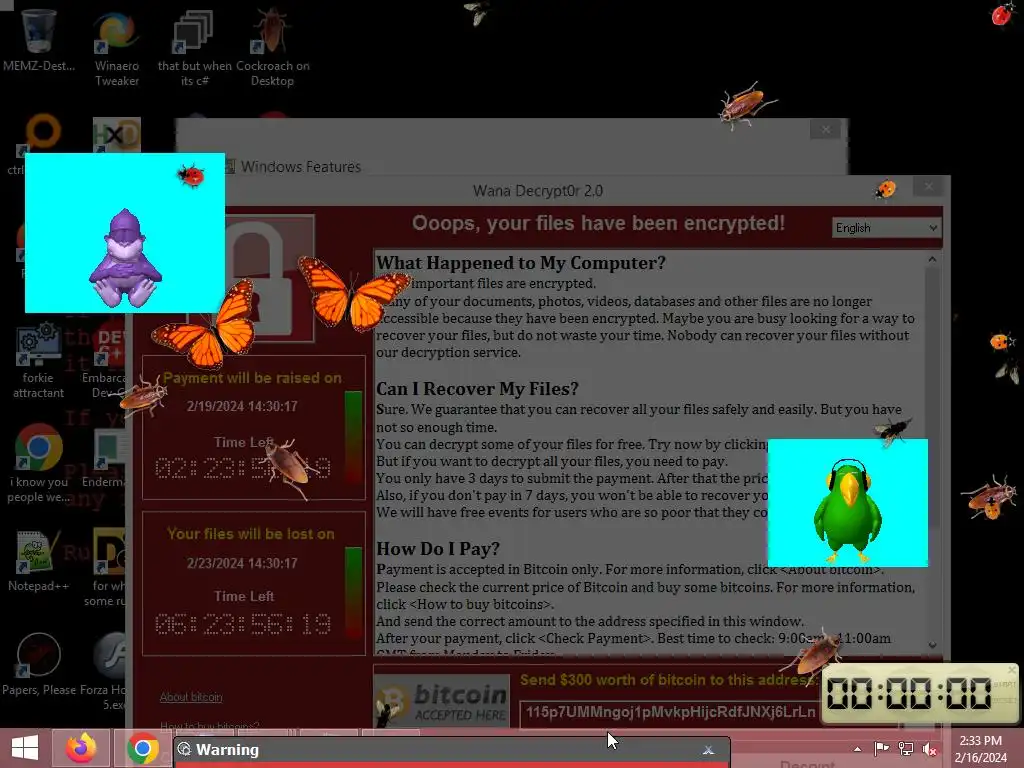Close the window behind Windows Features
Viewport: 1024px width, 768px height.
(x=825, y=129)
